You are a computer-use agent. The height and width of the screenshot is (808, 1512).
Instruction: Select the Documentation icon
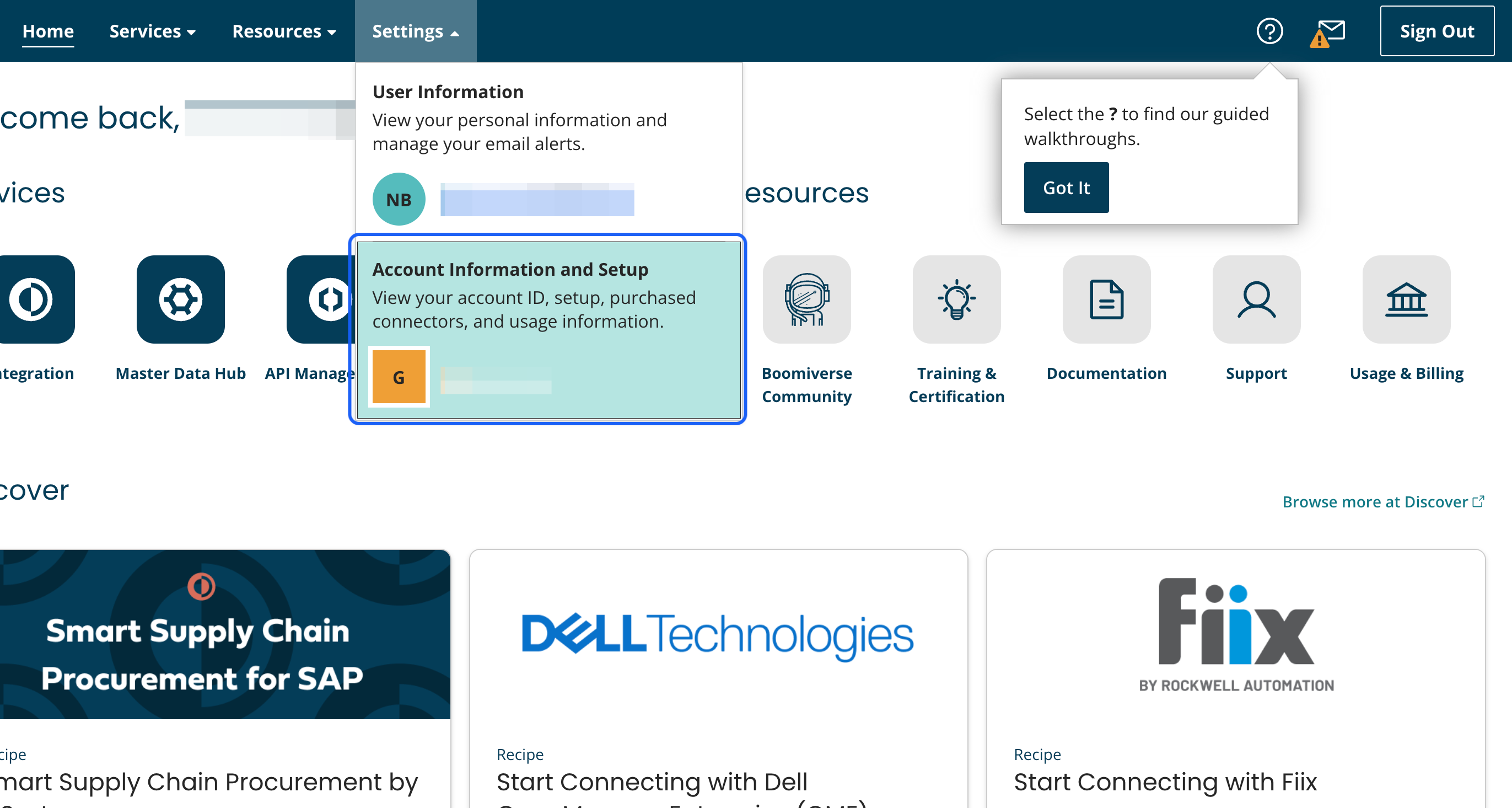pos(1105,298)
